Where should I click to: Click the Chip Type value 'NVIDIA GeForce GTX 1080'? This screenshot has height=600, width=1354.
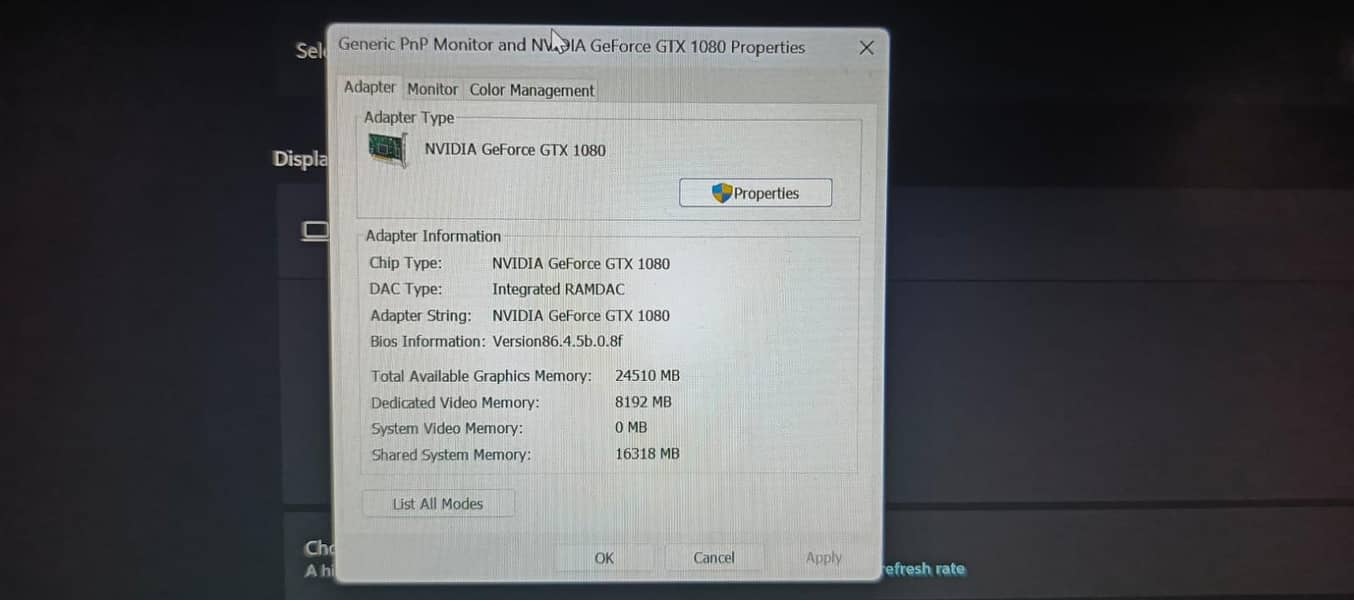(x=581, y=263)
